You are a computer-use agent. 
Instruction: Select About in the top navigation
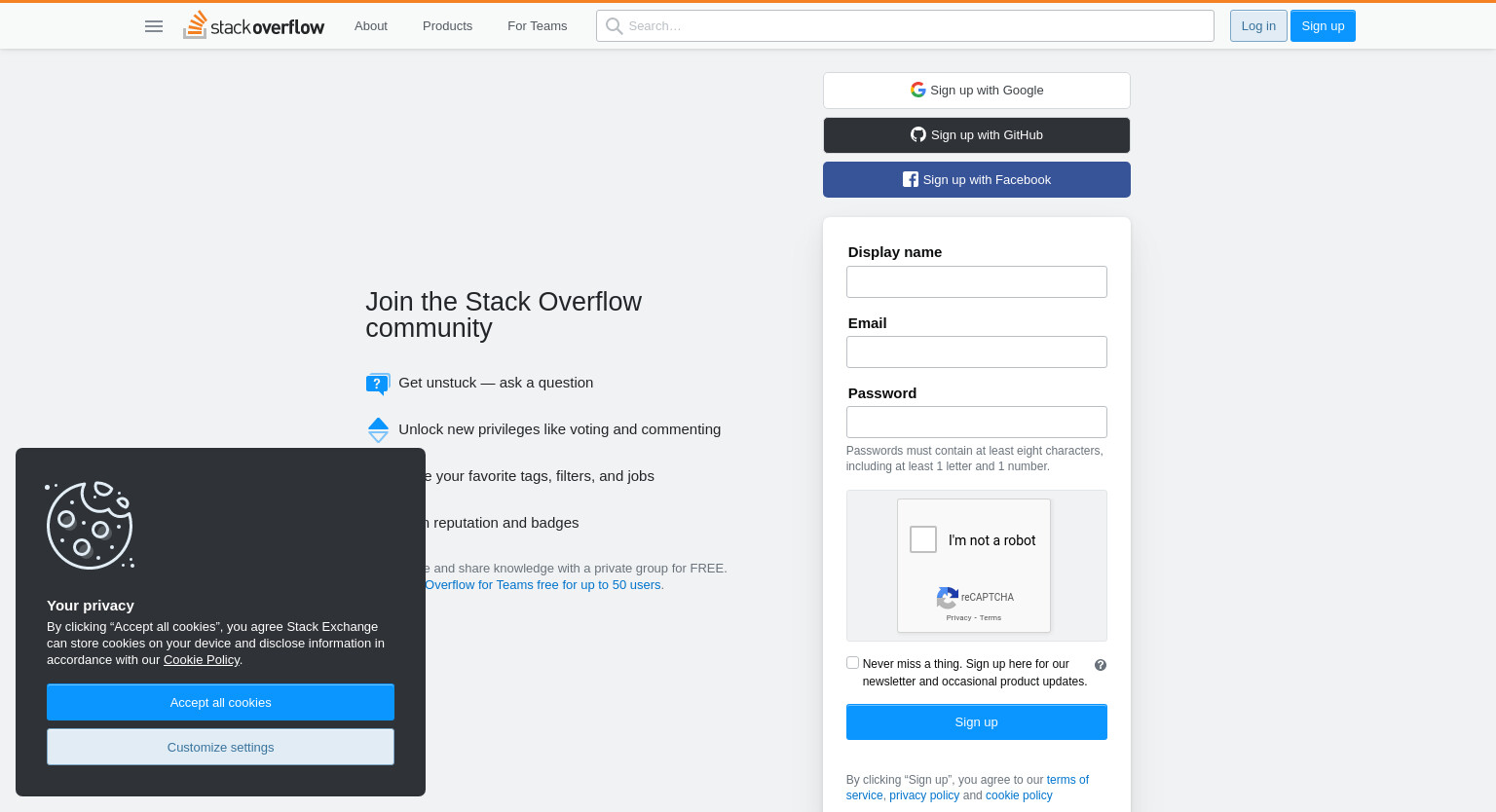click(371, 26)
